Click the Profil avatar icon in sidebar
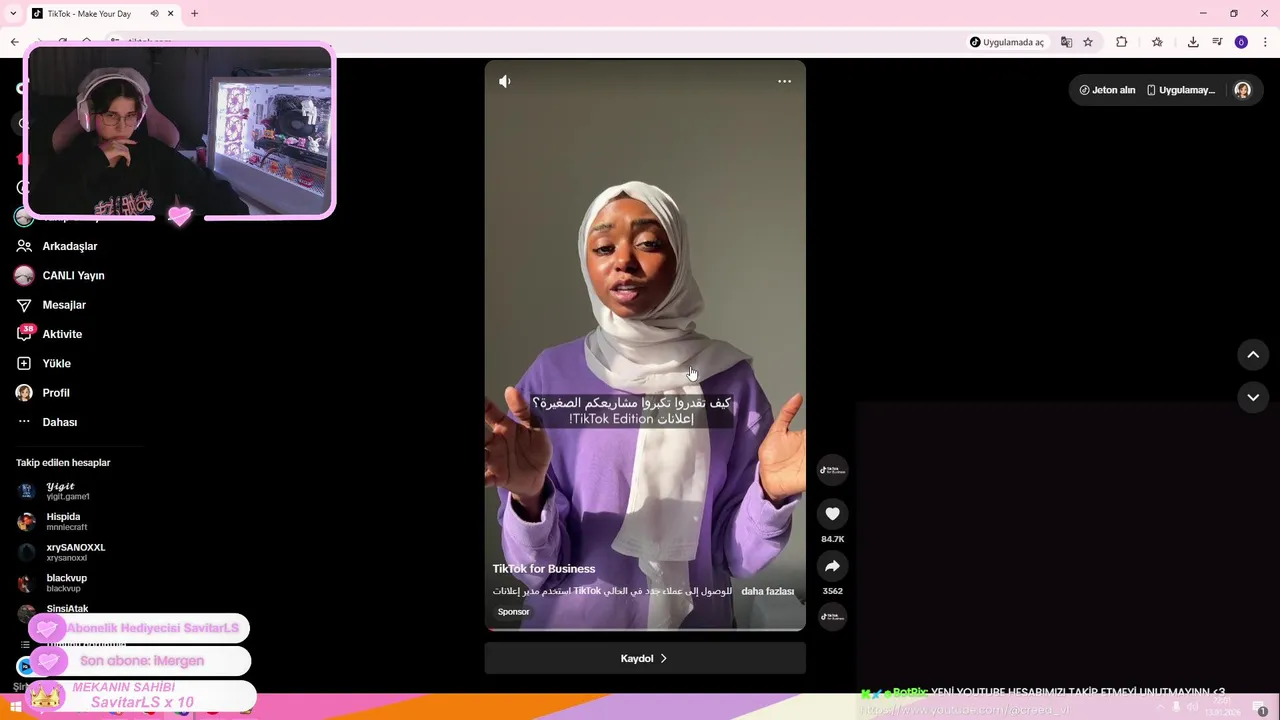 (24, 393)
